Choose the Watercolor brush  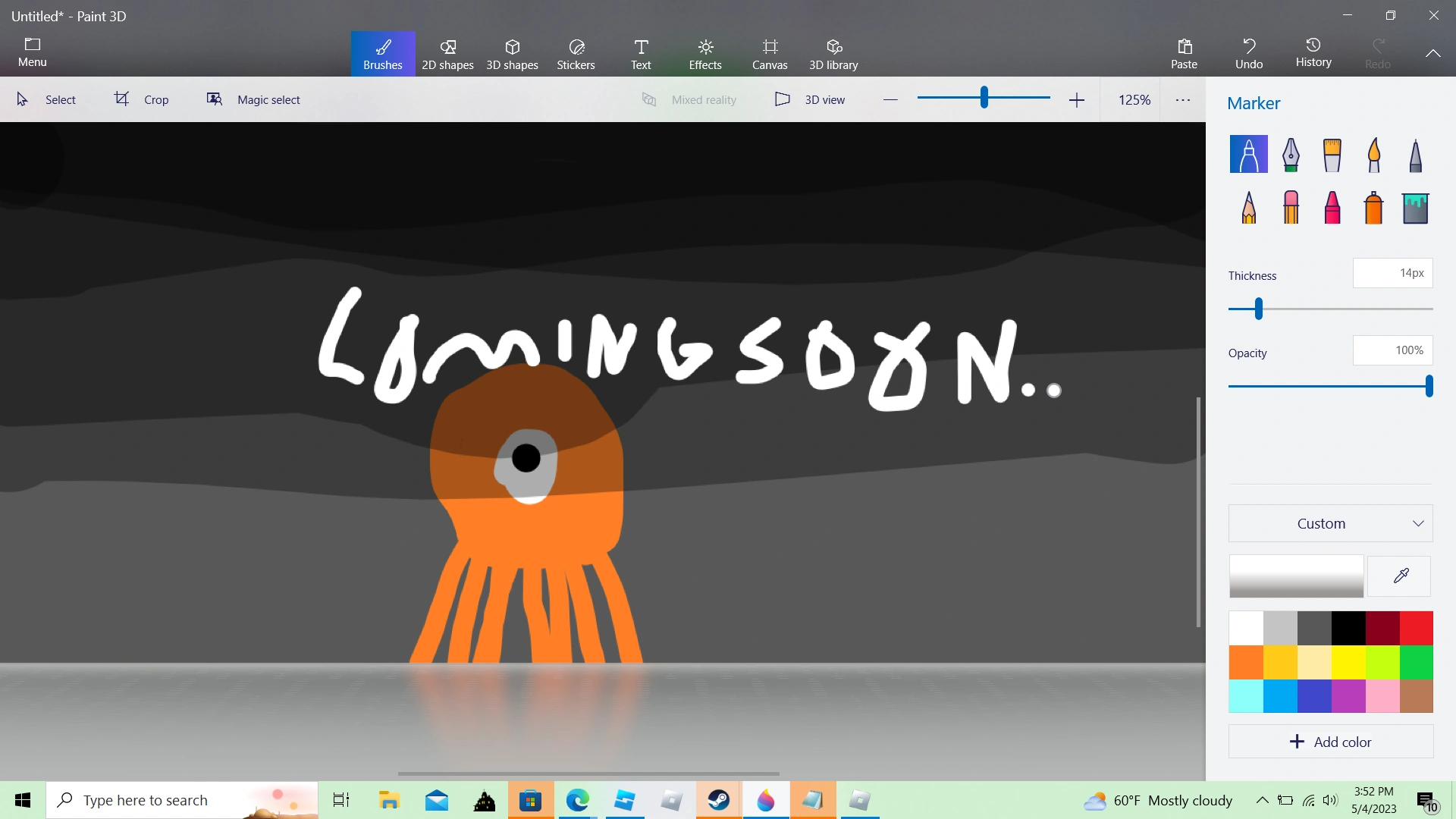(1373, 155)
